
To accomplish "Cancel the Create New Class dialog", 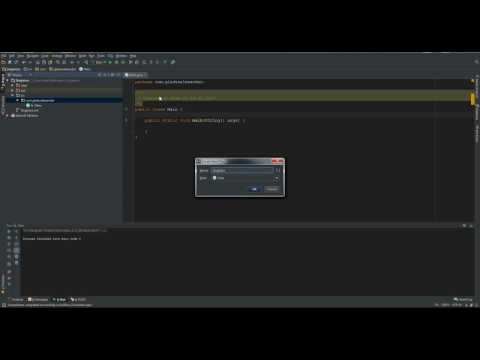I will point(272,189).
